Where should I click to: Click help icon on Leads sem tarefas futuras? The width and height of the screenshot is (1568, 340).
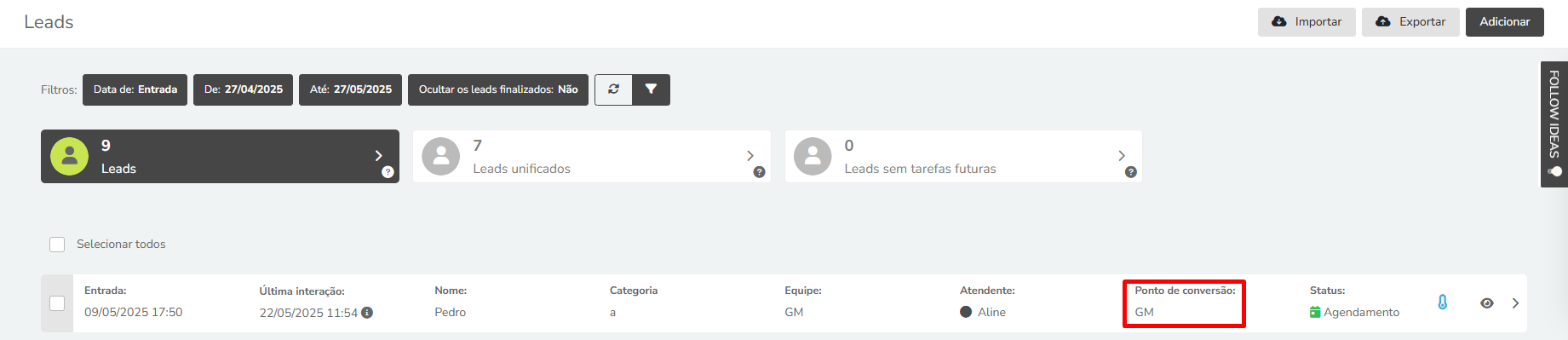click(x=1130, y=172)
